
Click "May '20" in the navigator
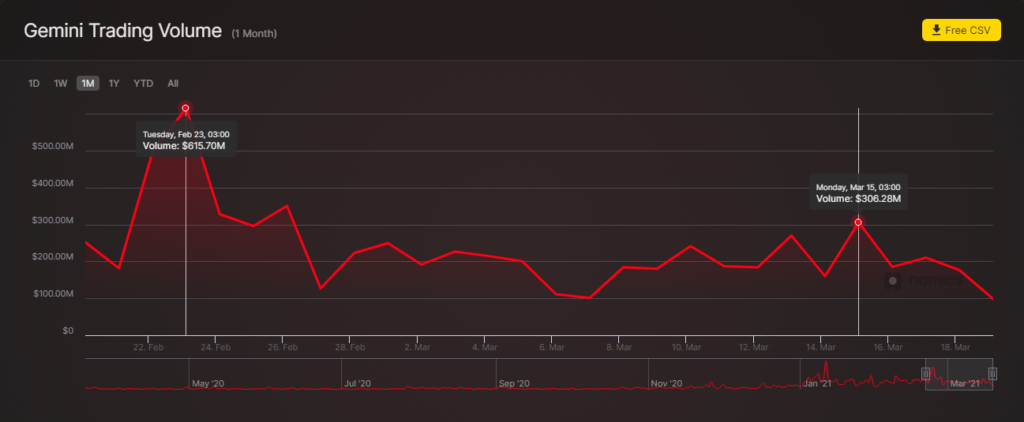pyautogui.click(x=208, y=383)
